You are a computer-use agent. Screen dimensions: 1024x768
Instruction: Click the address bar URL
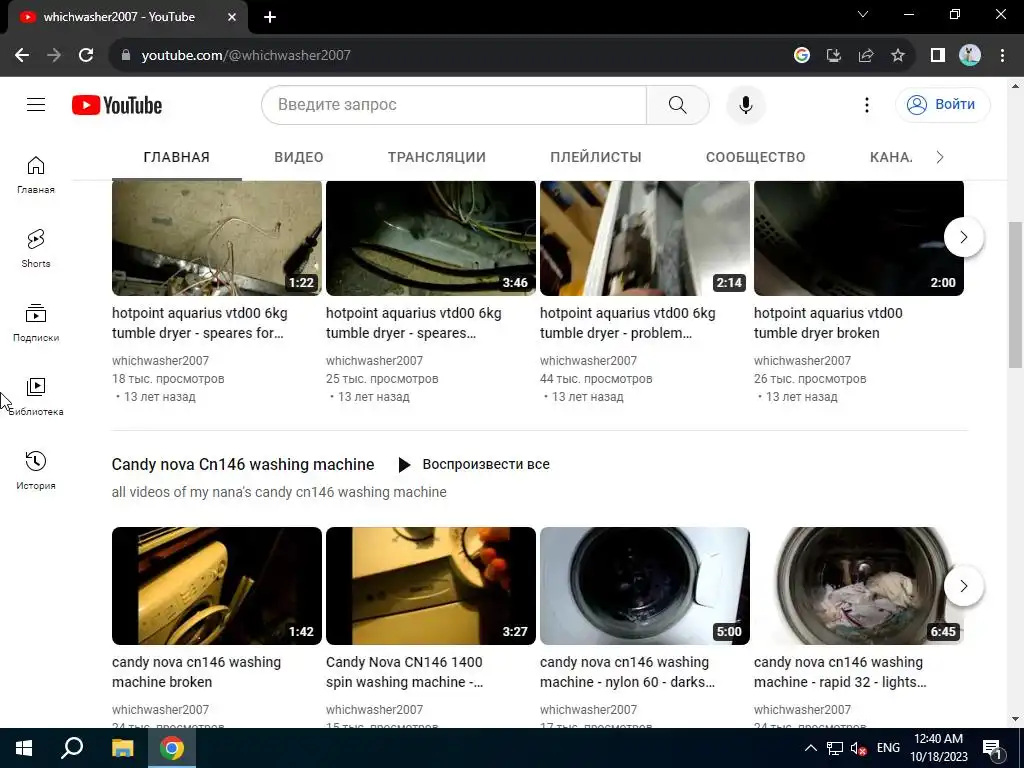246,56
